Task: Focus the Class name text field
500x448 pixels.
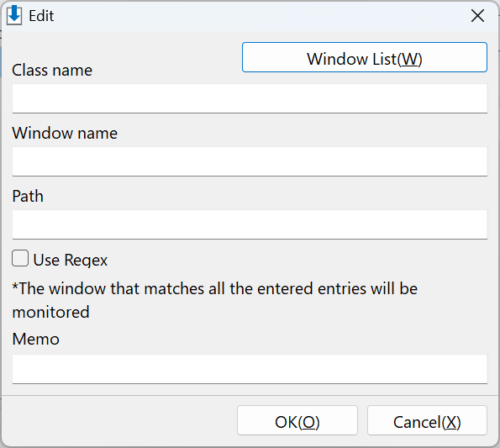Action: point(250,99)
